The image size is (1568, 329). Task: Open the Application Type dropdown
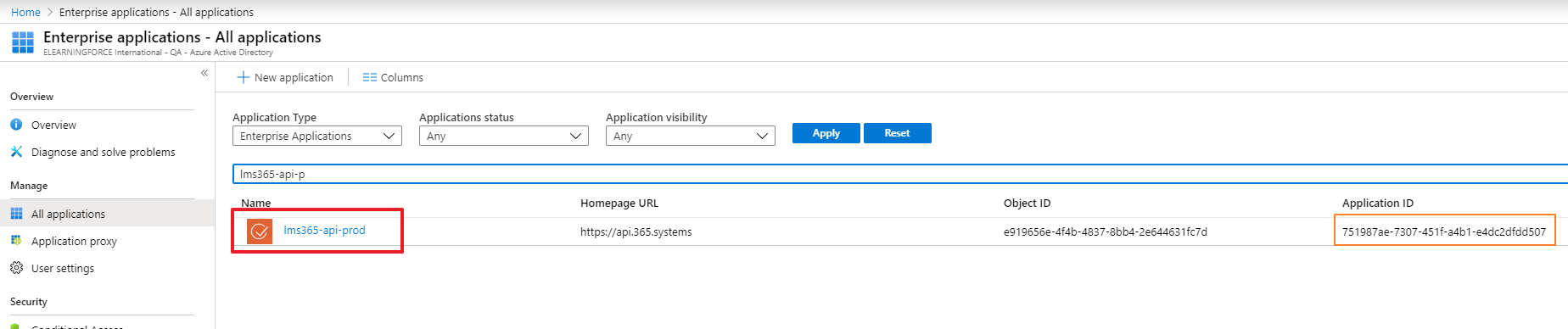click(x=317, y=136)
